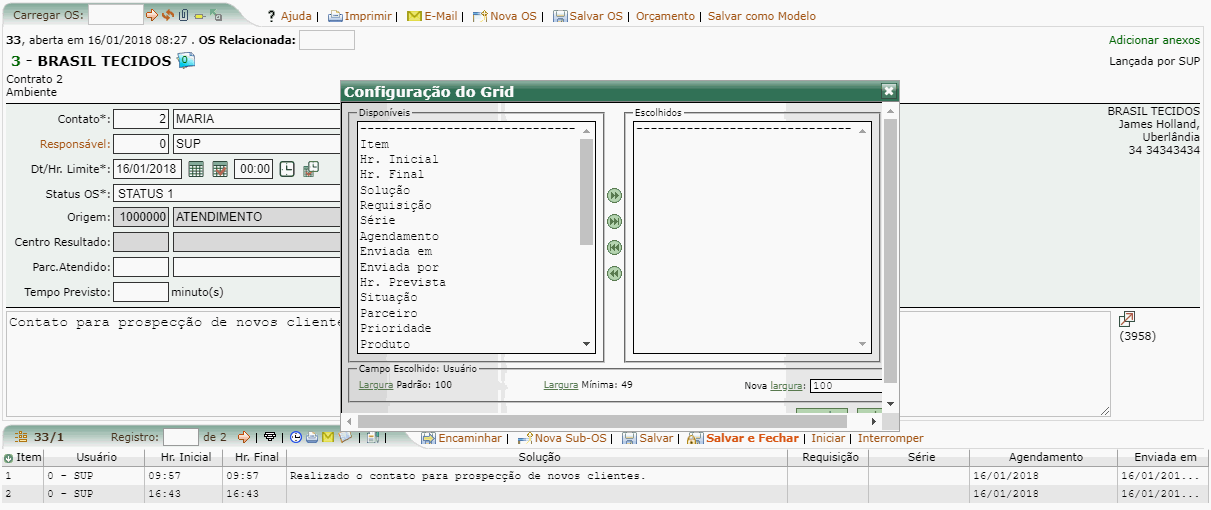Viewport: 1211px width, 510px height.
Task: Click Salvar e Fechar
Action: pyautogui.click(x=743, y=438)
